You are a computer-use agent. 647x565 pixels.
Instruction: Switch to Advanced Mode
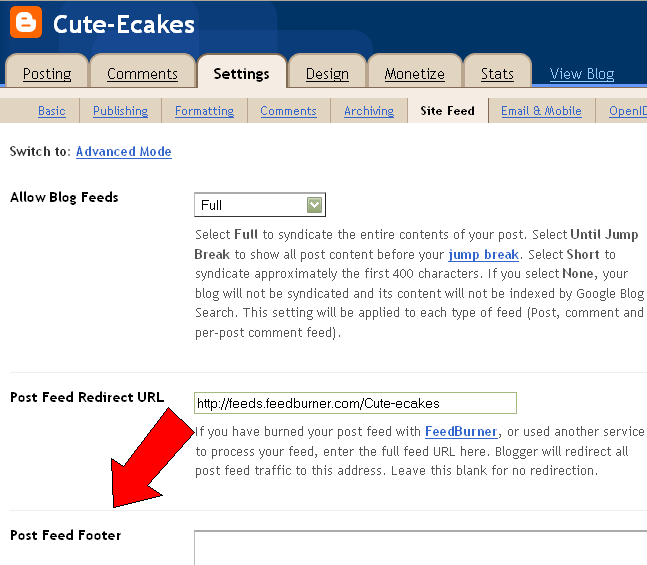point(124,151)
